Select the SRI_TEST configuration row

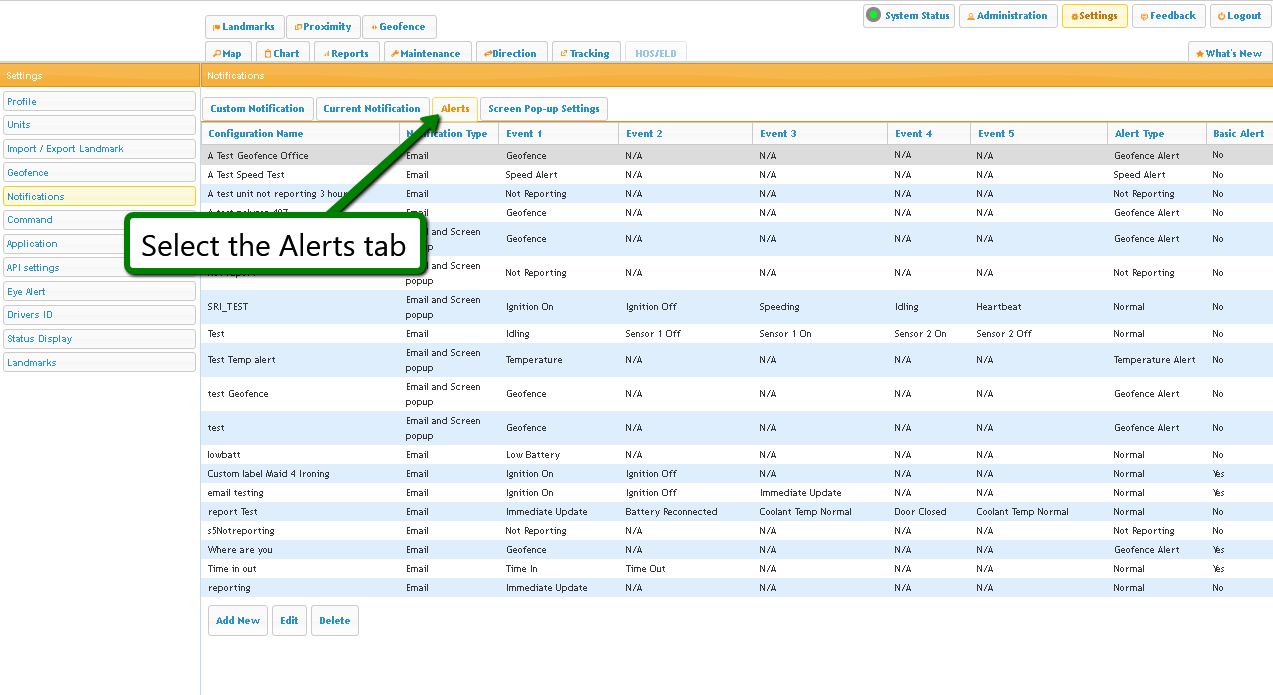click(x=228, y=307)
